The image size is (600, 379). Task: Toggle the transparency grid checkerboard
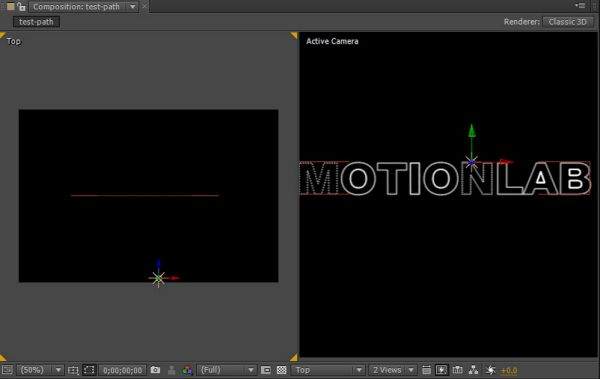[282, 370]
